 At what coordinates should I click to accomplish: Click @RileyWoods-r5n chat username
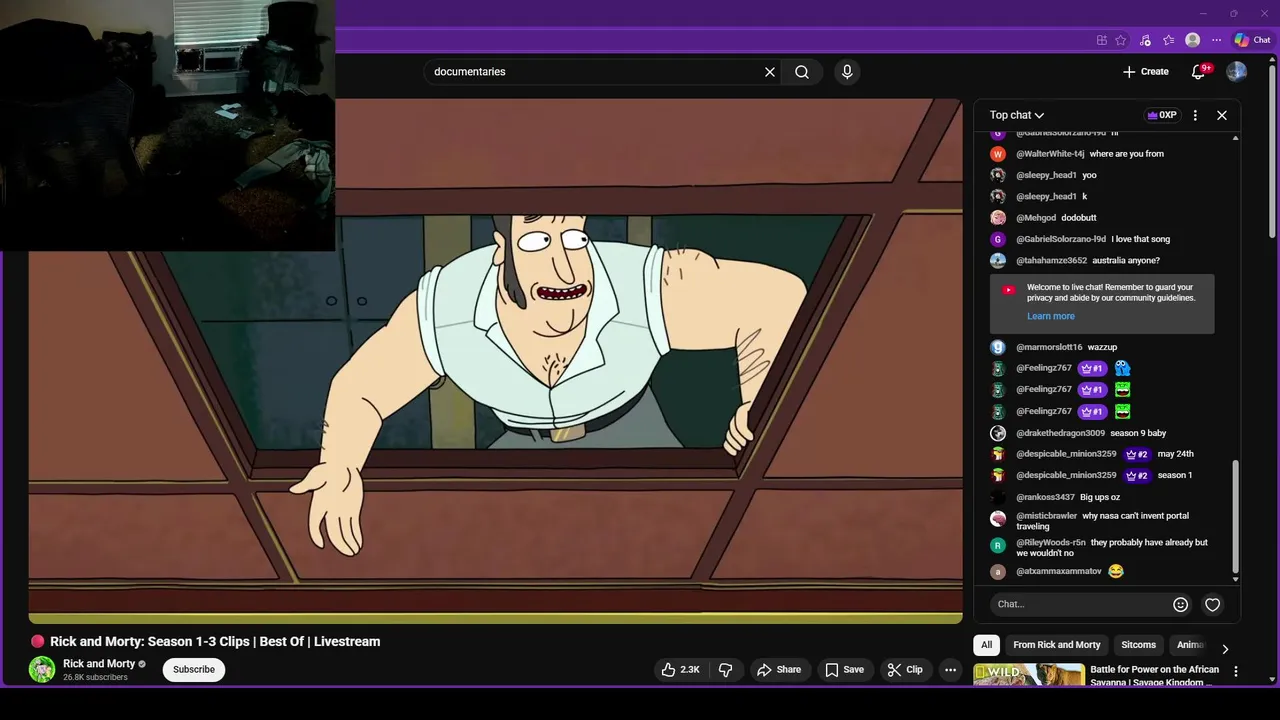pyautogui.click(x=1050, y=543)
